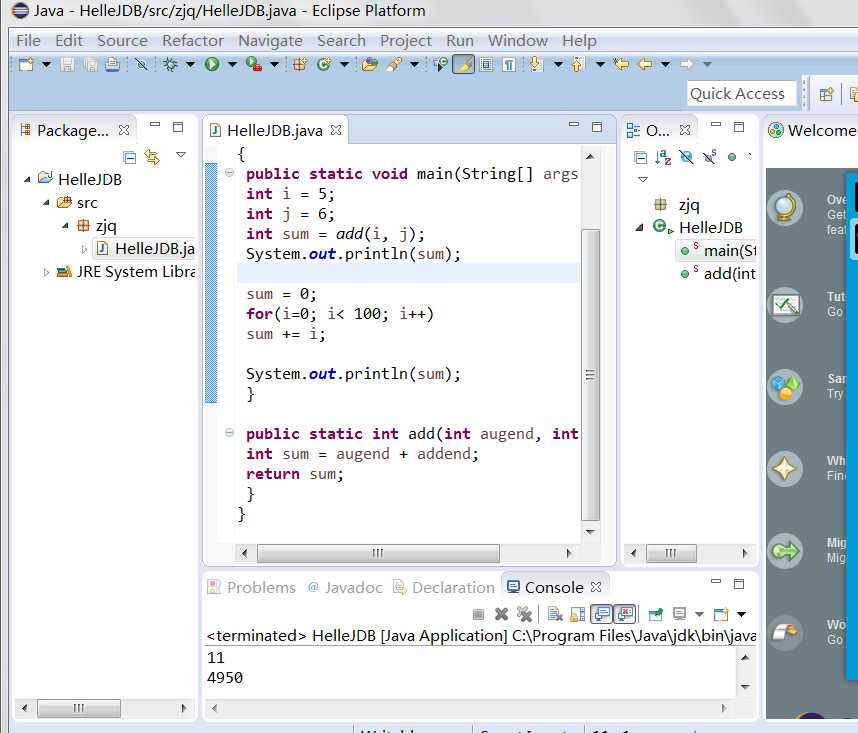Toggle Hide Static Members in Outline
Image resolution: width=858 pixels, height=733 pixels.
click(710, 157)
